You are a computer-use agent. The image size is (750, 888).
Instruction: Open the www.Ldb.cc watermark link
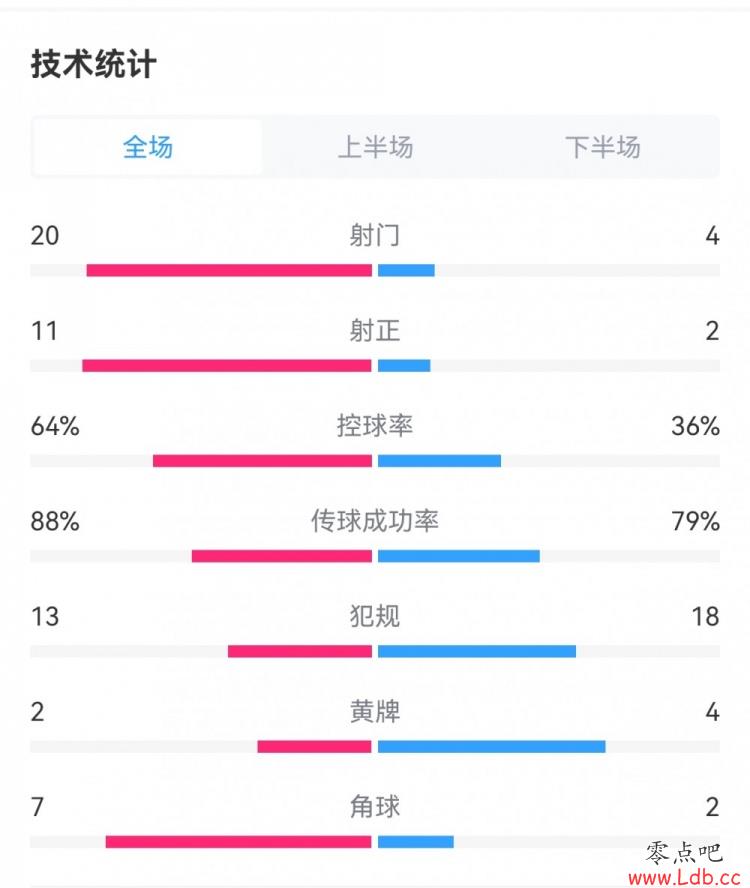684,877
